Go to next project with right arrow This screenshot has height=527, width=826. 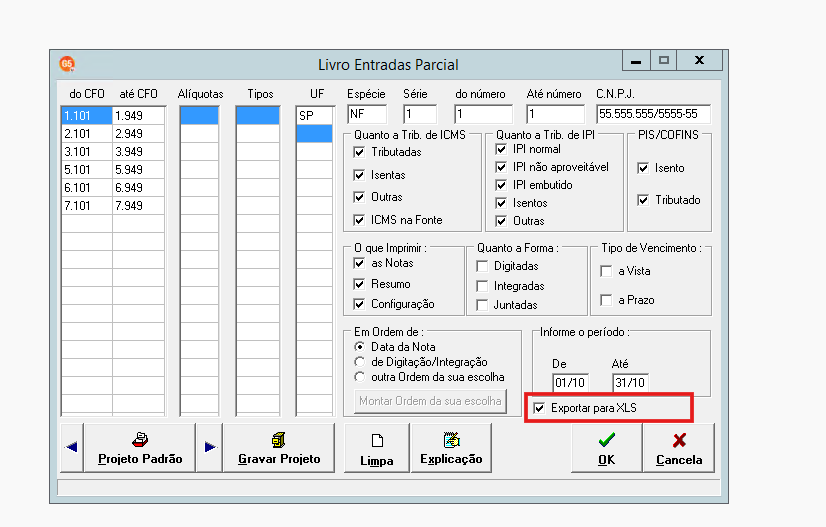pos(210,447)
